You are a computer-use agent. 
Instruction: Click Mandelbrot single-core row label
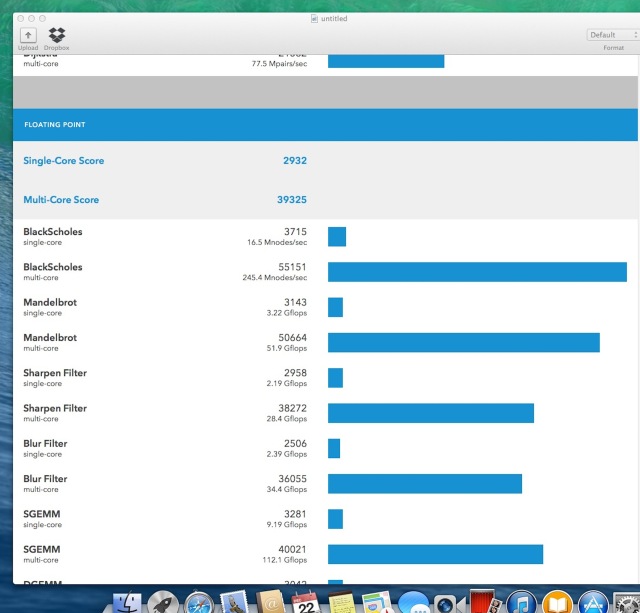click(50, 307)
